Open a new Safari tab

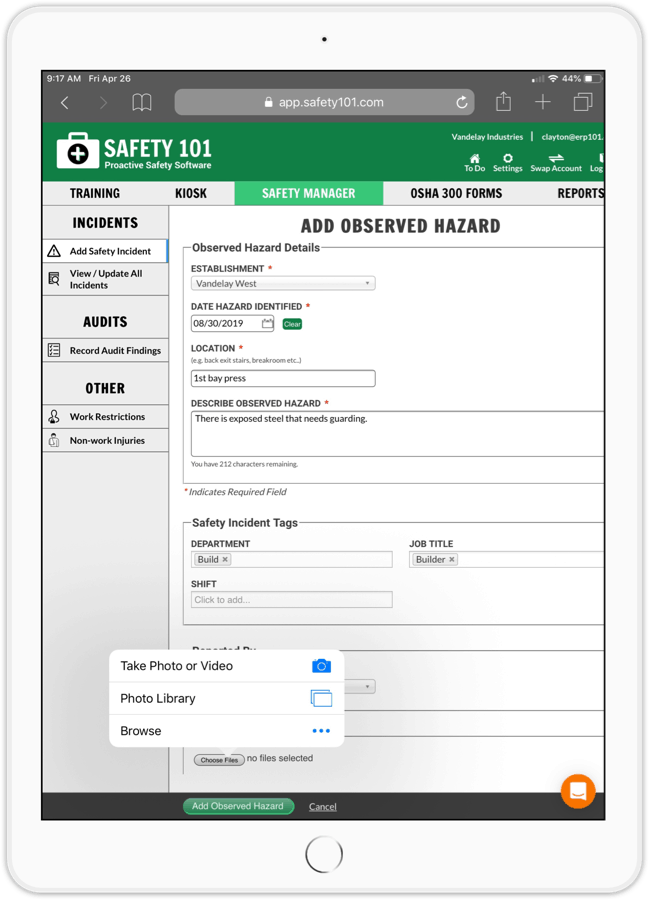pyautogui.click(x=542, y=102)
